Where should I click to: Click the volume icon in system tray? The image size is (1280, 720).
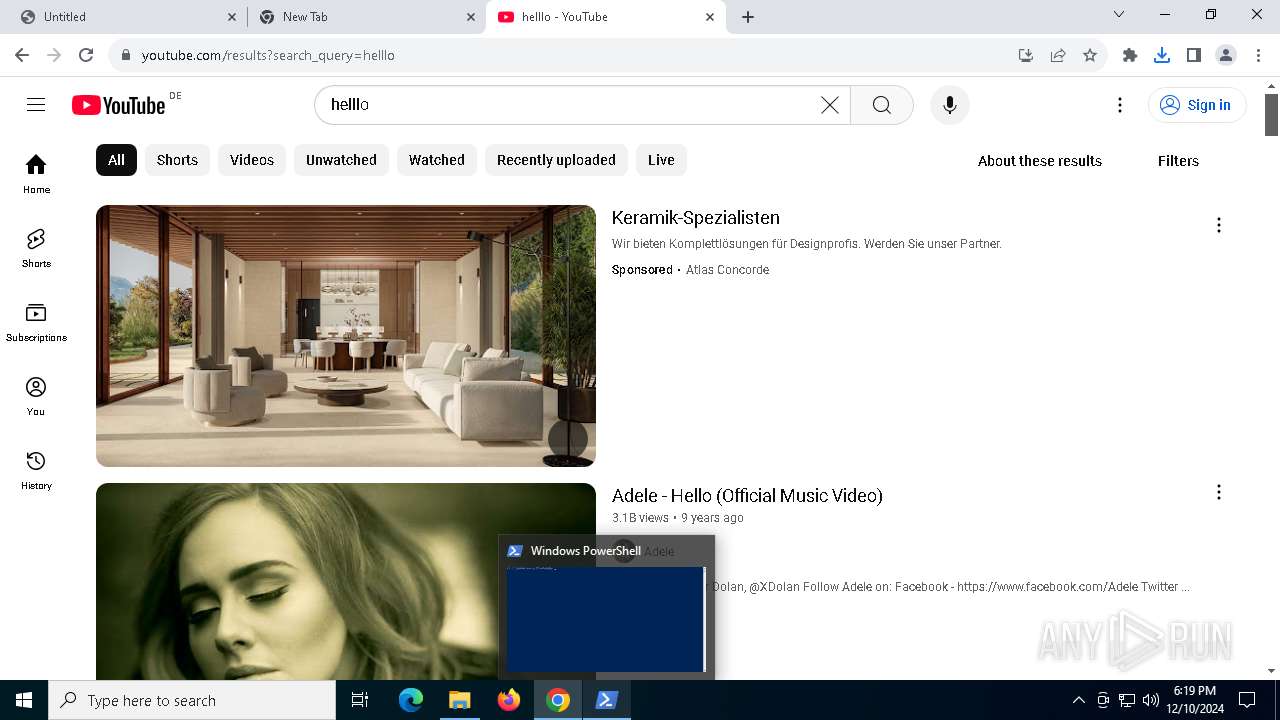pyautogui.click(x=1151, y=700)
